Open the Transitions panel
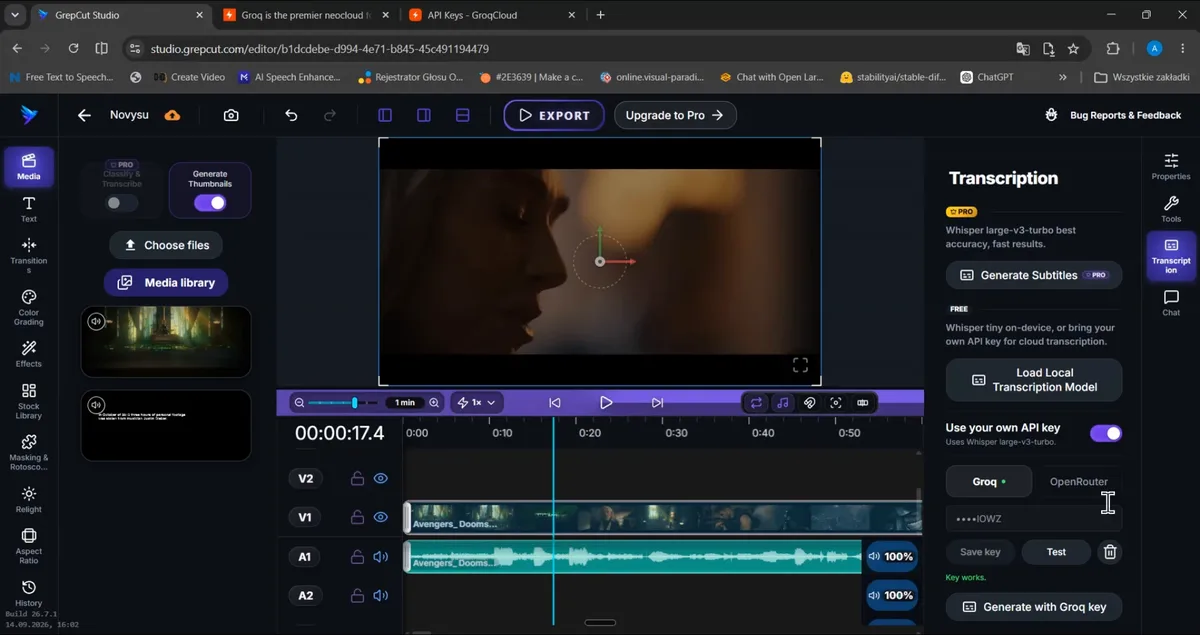The height and width of the screenshot is (635, 1200). 29,256
